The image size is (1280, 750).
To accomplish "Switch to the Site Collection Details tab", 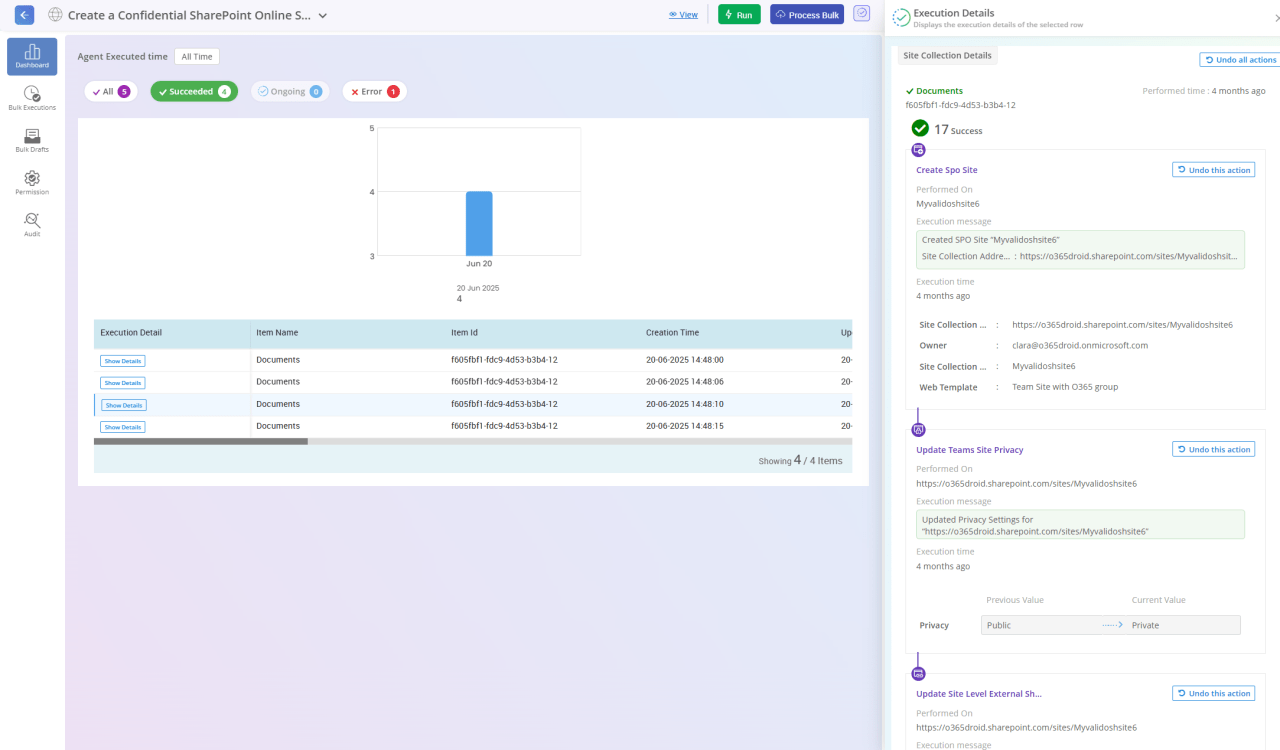I will (946, 55).
